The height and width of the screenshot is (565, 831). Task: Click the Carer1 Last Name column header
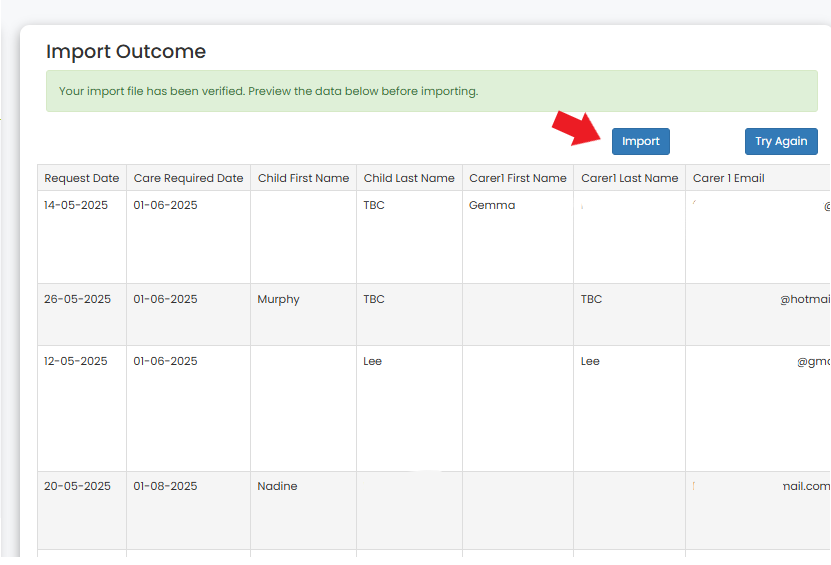629,178
